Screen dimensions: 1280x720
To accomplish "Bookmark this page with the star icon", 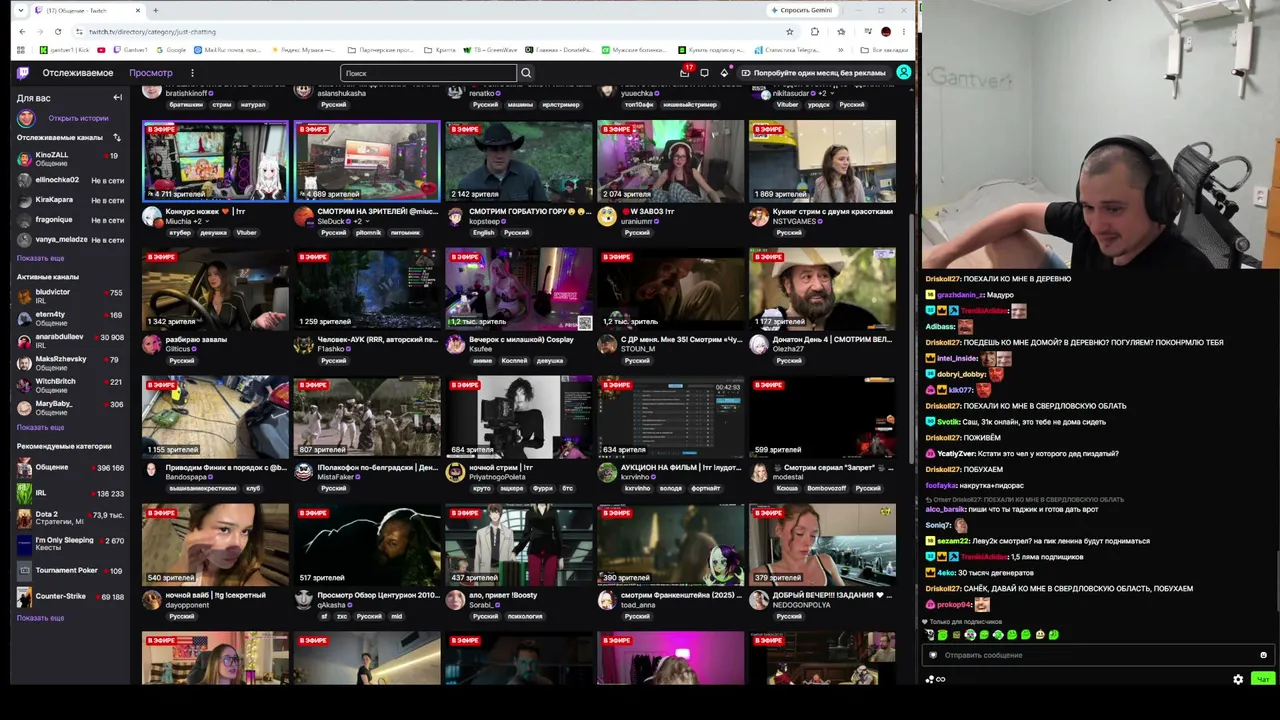I will (x=789, y=31).
